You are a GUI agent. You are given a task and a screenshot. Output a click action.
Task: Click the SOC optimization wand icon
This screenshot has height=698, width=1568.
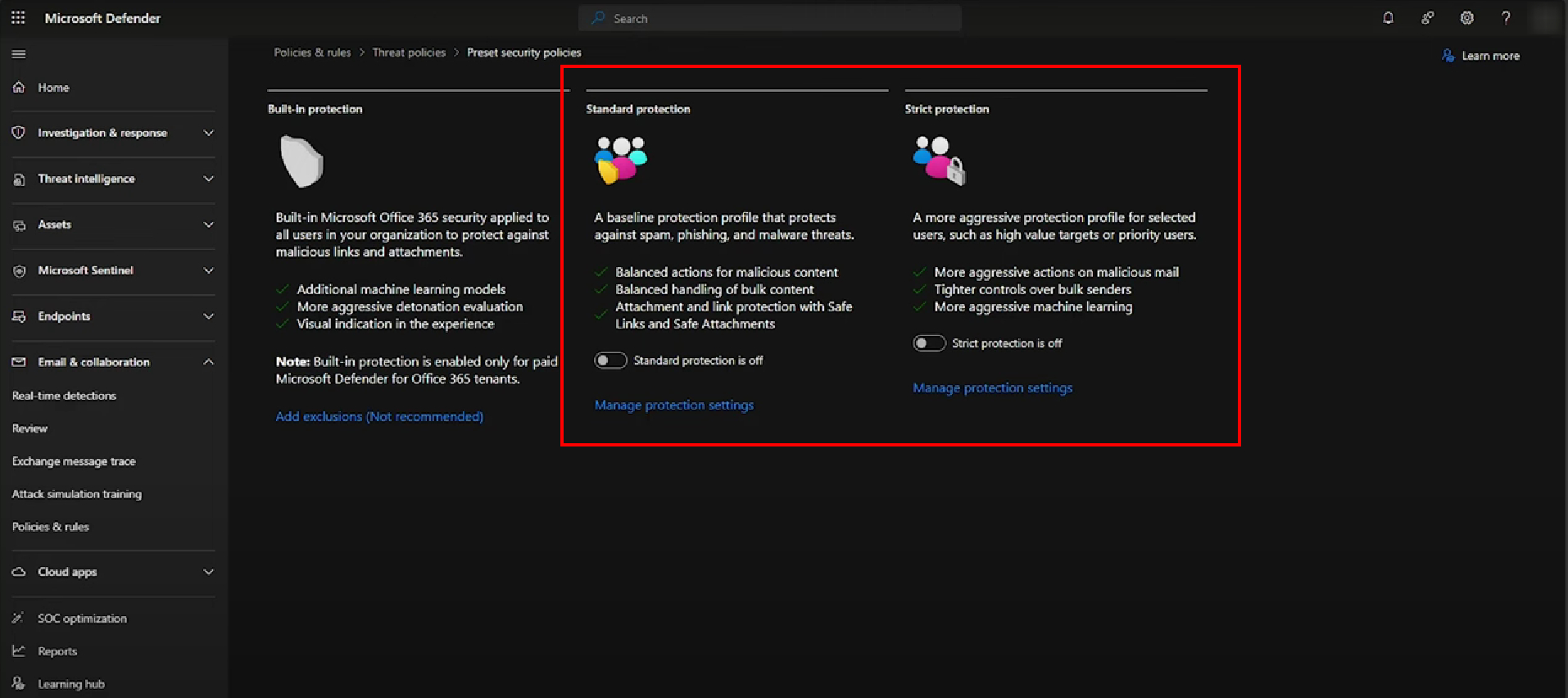click(19, 619)
